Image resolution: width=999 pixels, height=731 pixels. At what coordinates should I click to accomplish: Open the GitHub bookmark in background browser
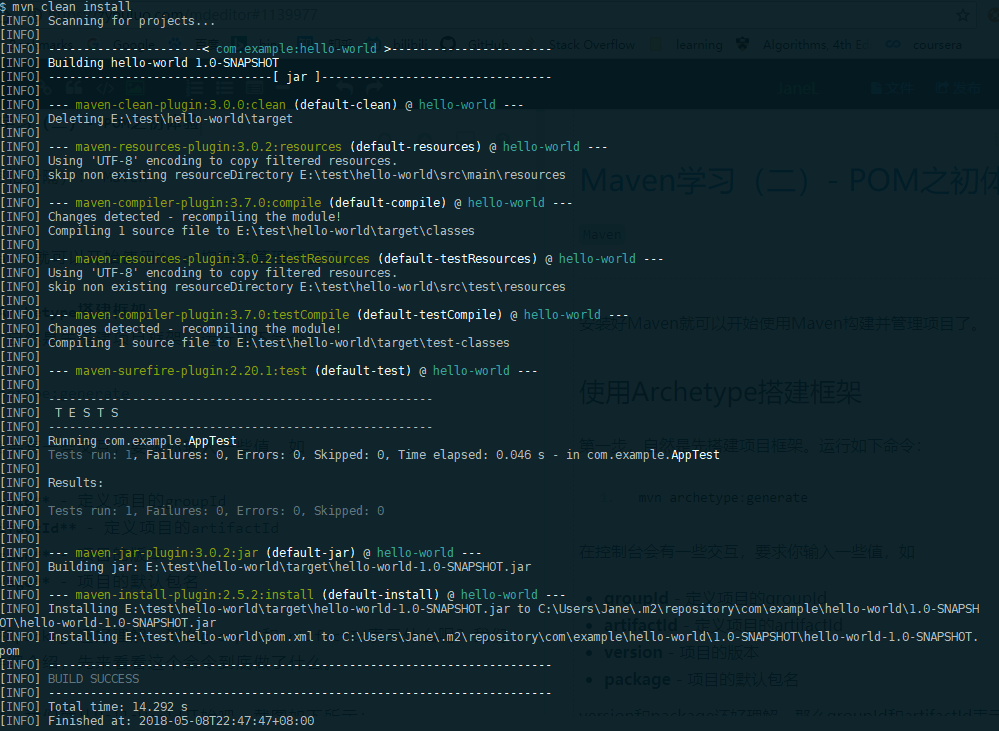click(475, 45)
